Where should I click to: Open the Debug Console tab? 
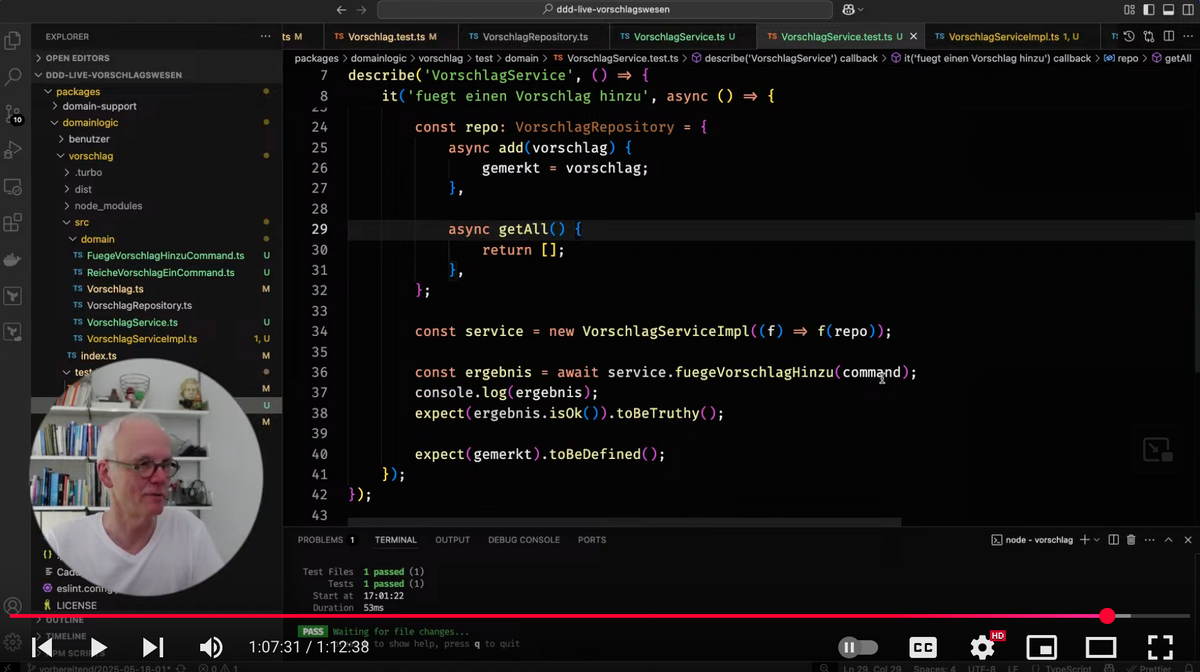(524, 540)
